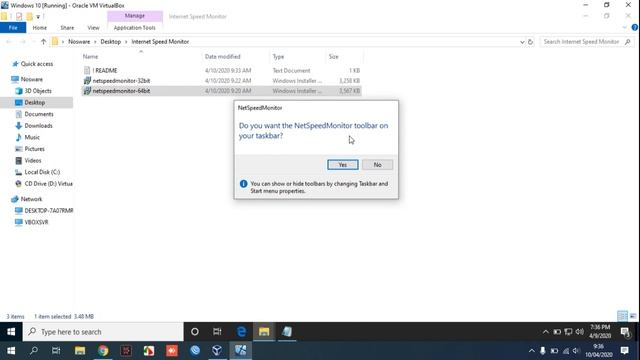Sort by the Type column header
640x360 pixels.
click(x=278, y=57)
